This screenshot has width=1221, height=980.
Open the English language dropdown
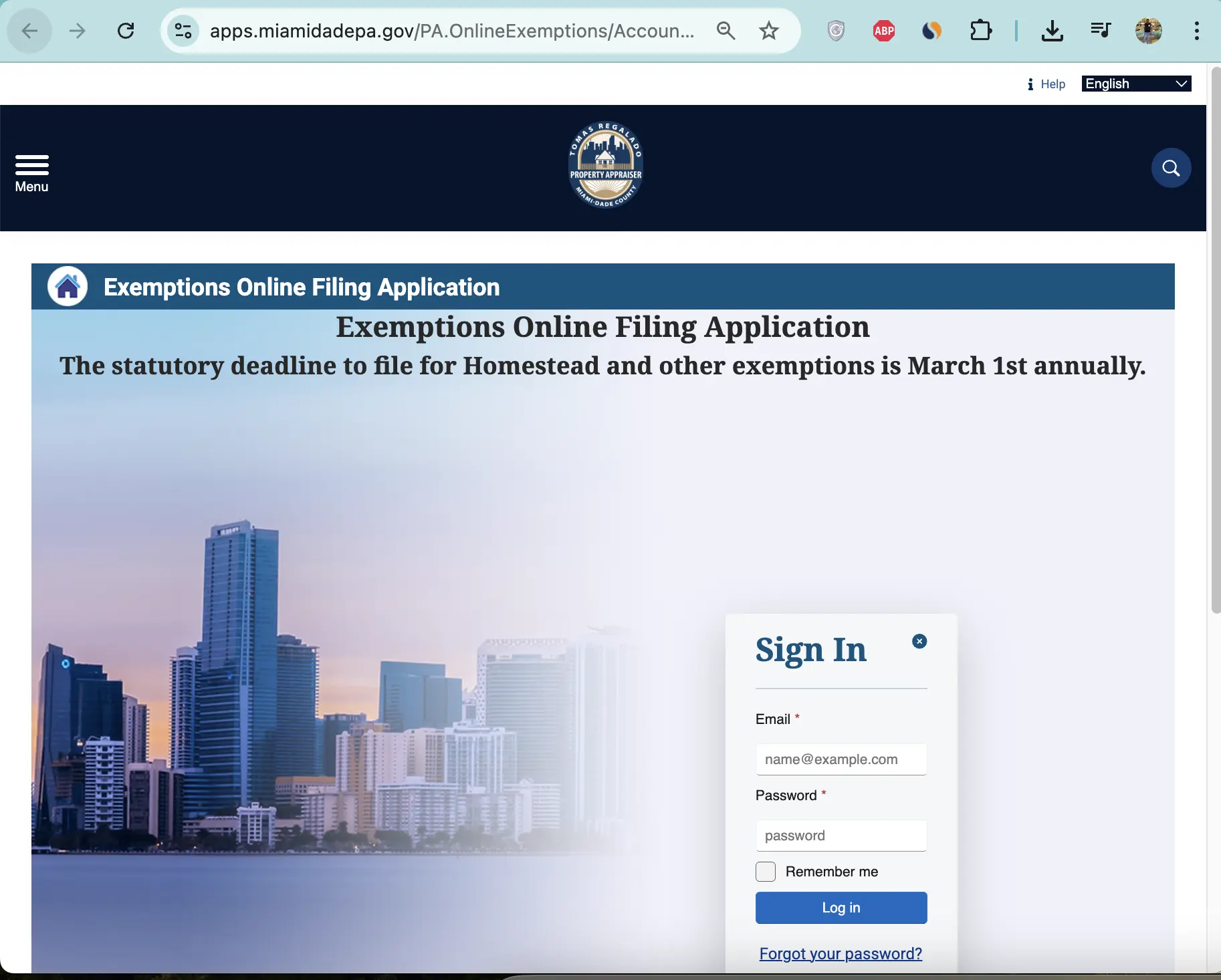pos(1135,83)
